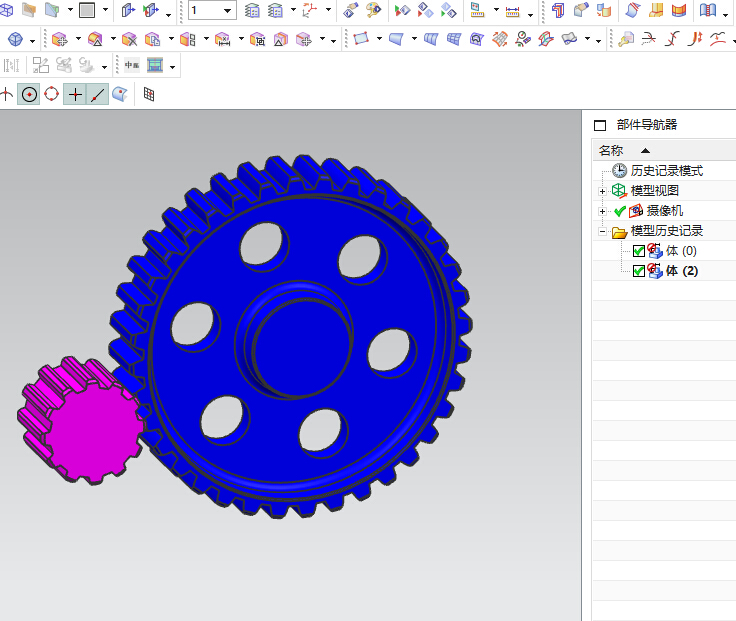Screen dimensions: 736x621
Task: Expand the 摄像机 tree node
Action: tap(602, 211)
